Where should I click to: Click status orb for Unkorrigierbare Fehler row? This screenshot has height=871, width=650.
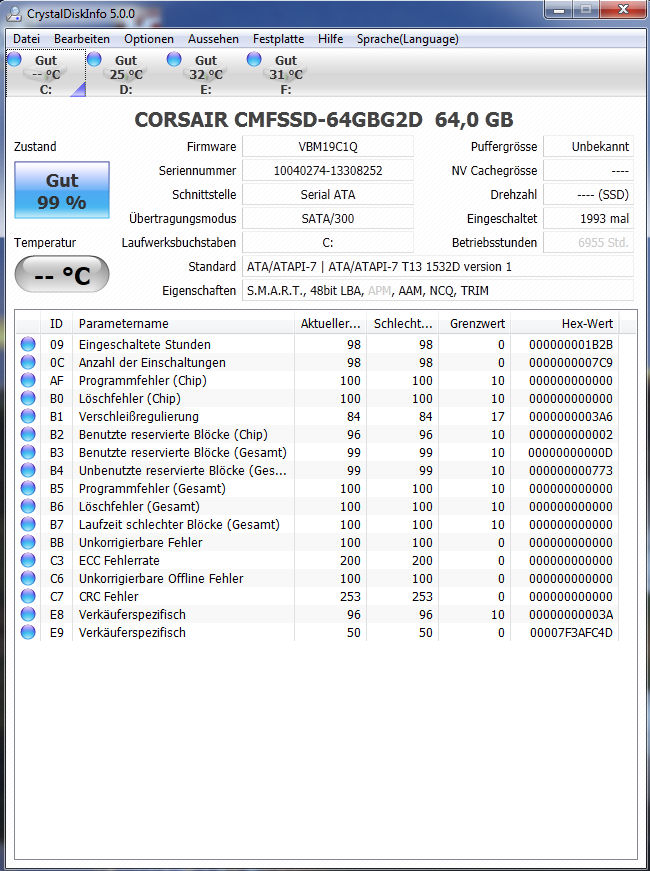(x=28, y=542)
